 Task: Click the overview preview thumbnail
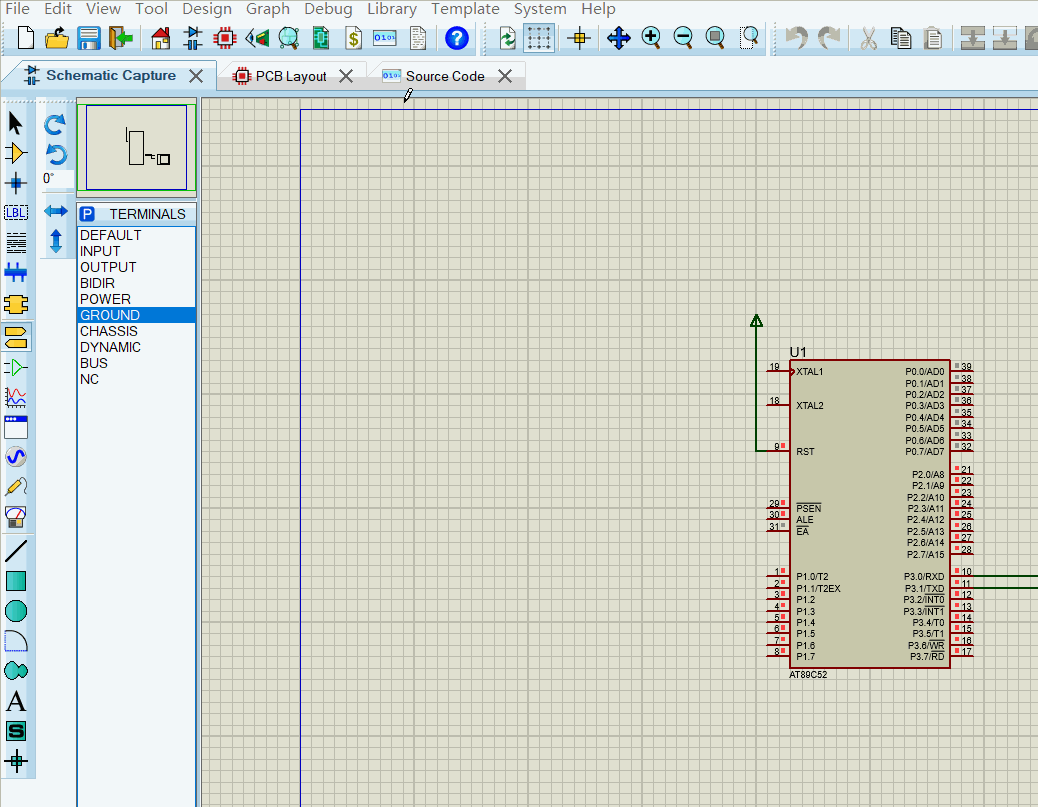pos(136,147)
